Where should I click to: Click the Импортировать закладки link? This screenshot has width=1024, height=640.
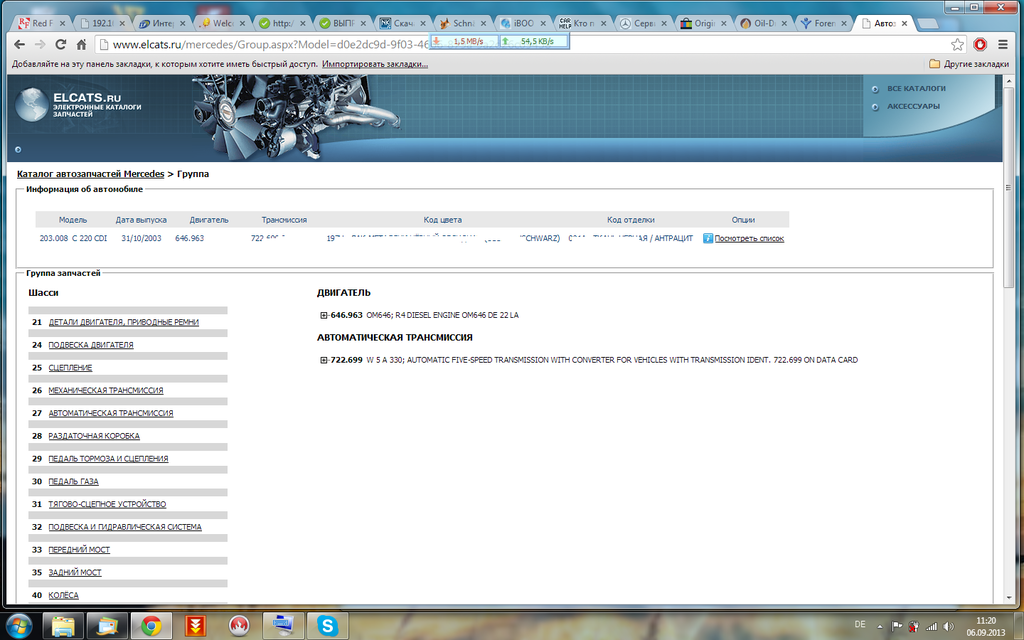pyautogui.click(x=375, y=64)
